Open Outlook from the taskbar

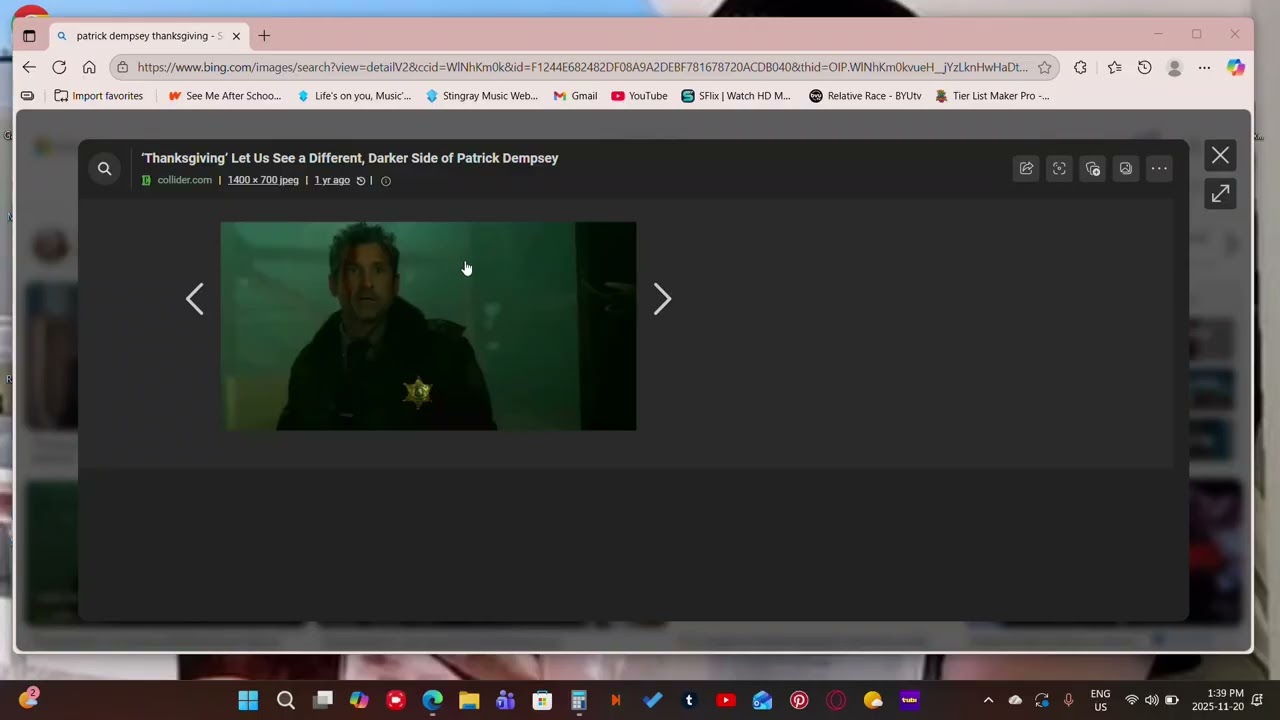coord(762,700)
